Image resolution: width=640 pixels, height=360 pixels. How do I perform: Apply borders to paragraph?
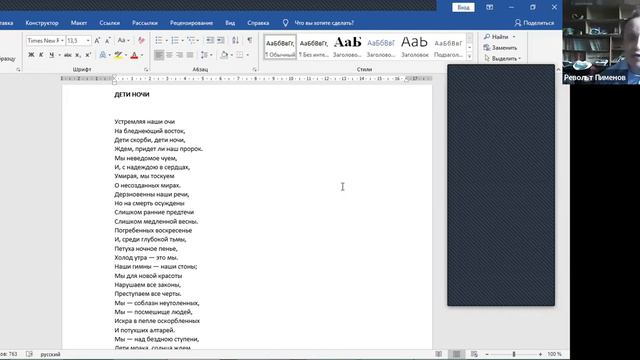(x=240, y=55)
